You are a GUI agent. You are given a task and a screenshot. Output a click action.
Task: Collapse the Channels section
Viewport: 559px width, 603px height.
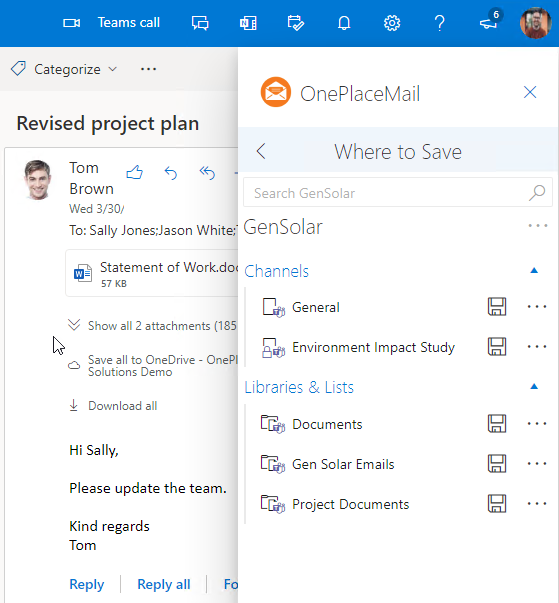coord(534,271)
